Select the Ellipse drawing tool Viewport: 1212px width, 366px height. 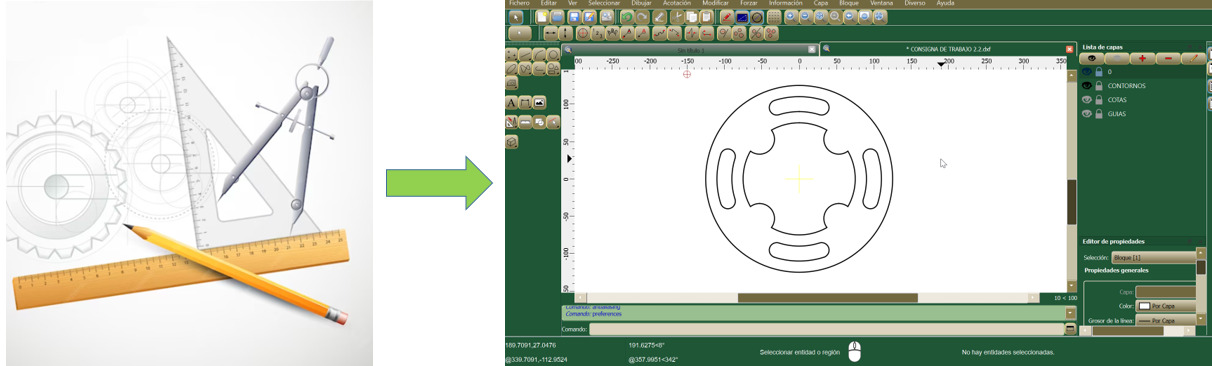click(511, 68)
